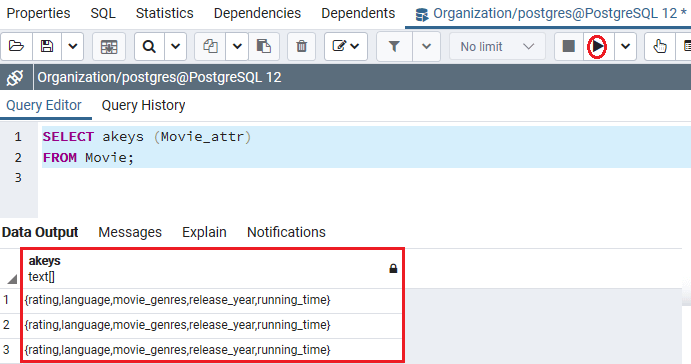Click the FROM Movie; line in editor
The width and height of the screenshot is (691, 364).
(88, 157)
